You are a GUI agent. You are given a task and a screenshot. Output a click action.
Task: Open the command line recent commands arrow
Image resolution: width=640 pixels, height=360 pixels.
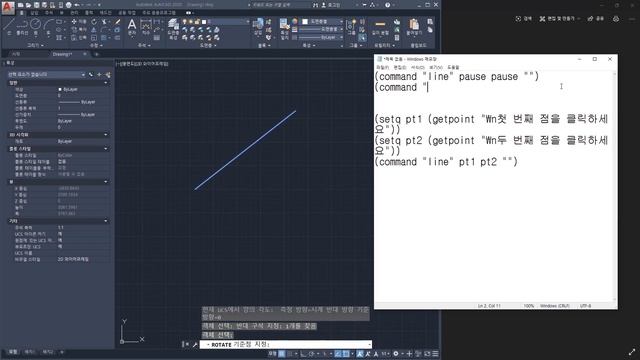pyautogui.click(x=208, y=345)
